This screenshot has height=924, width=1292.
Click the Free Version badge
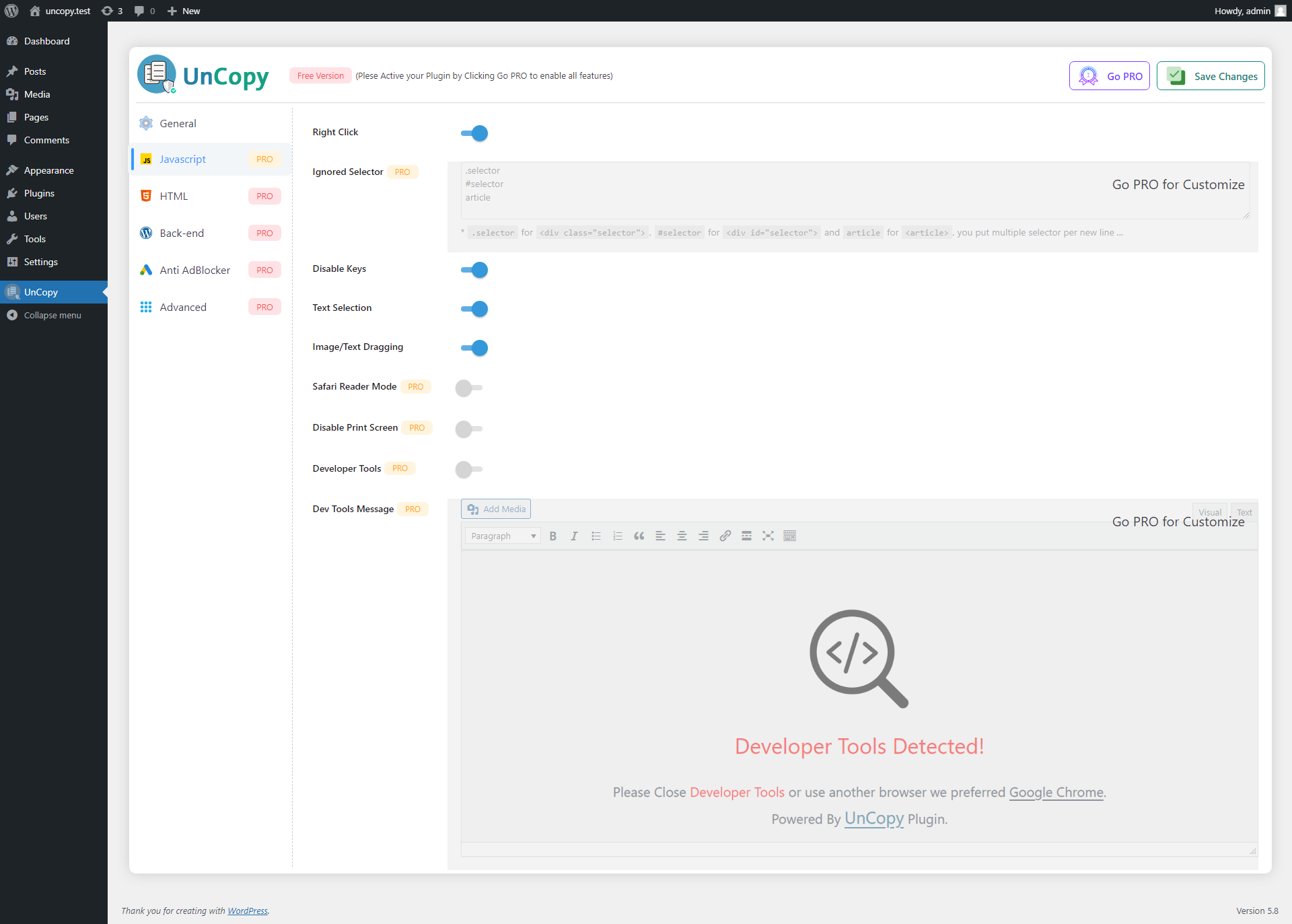pos(320,75)
